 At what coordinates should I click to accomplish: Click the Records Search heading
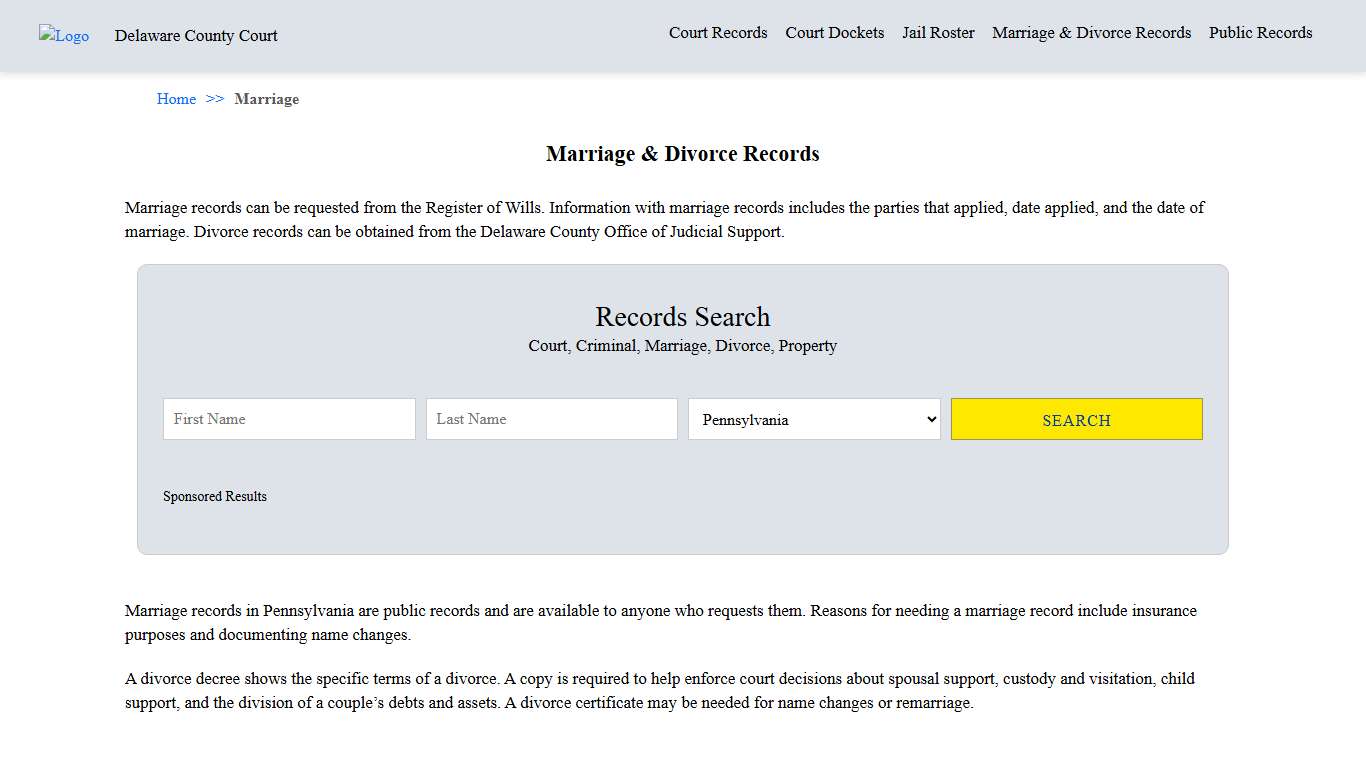(682, 317)
